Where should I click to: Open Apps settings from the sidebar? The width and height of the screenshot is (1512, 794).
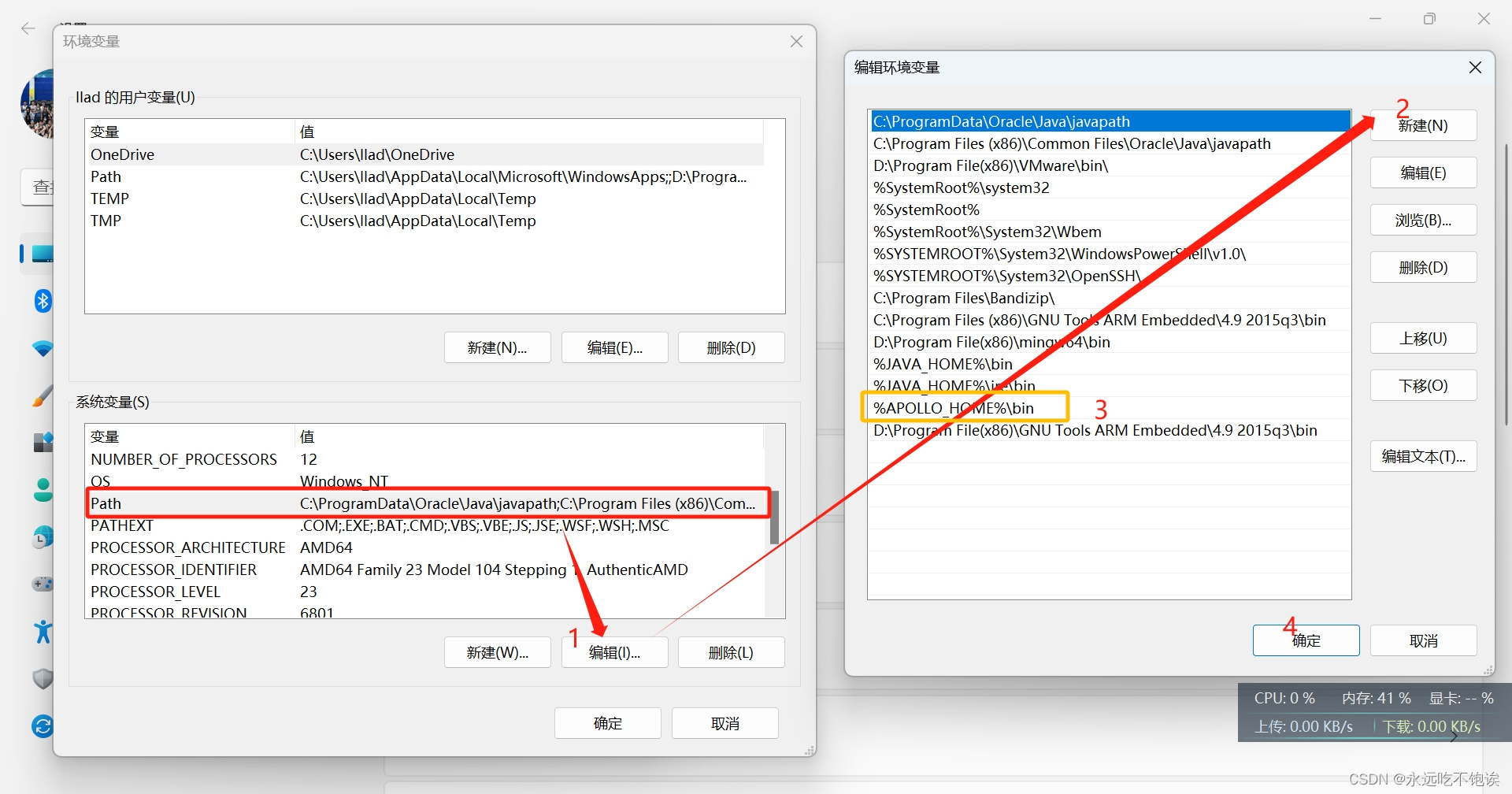coord(43,442)
